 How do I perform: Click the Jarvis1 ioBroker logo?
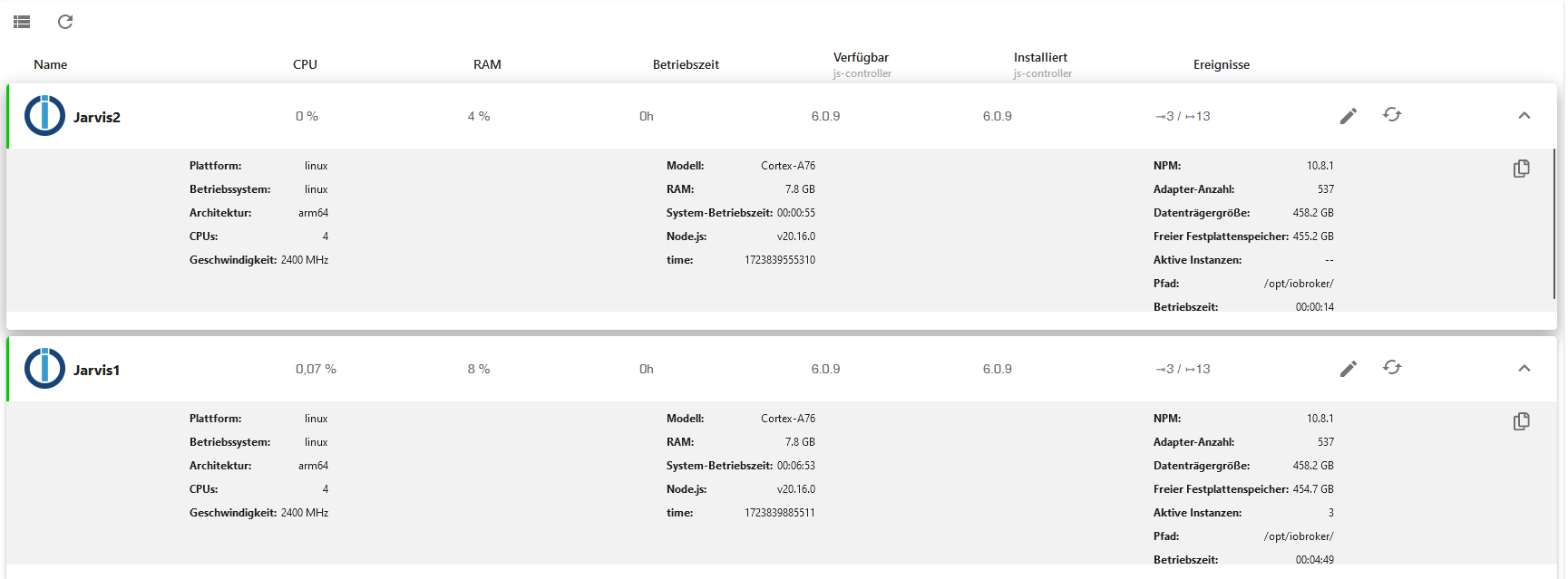(x=44, y=369)
